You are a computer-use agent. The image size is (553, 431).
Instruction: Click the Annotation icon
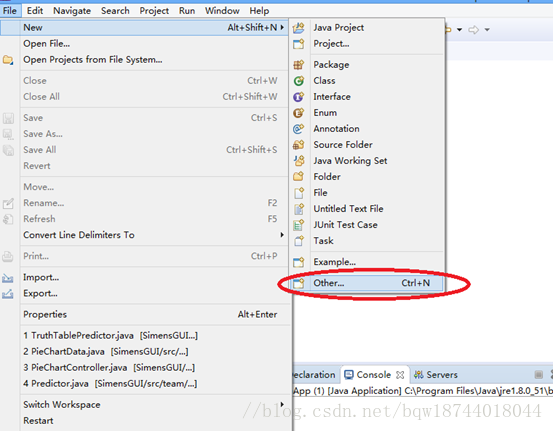click(299, 129)
